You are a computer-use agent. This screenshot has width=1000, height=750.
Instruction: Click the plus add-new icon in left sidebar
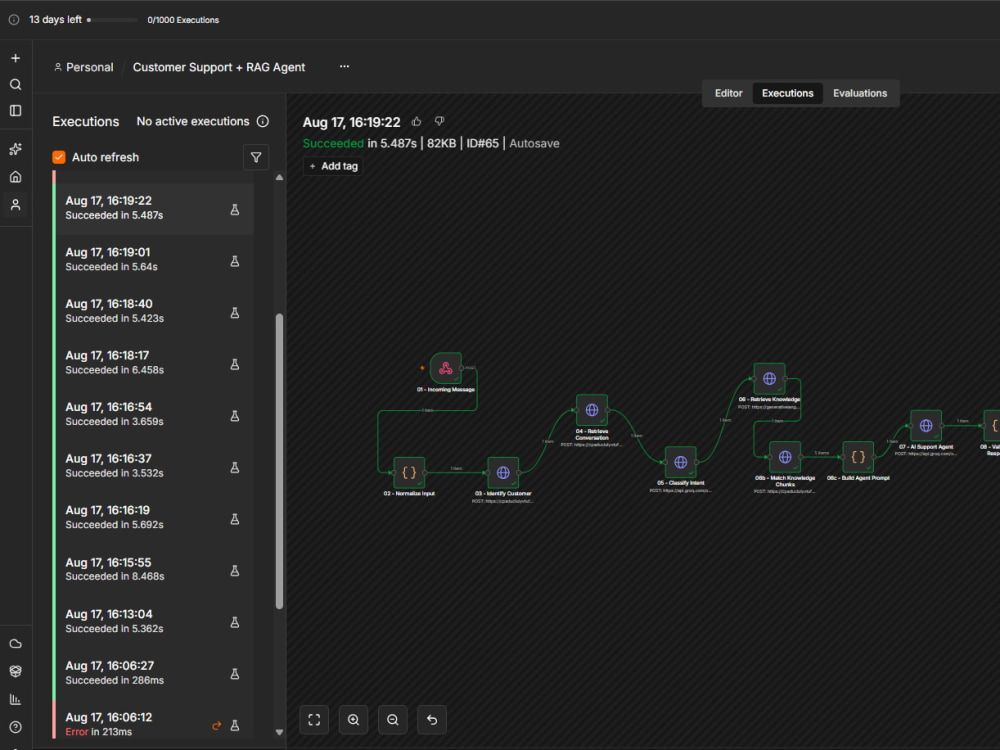(15, 58)
